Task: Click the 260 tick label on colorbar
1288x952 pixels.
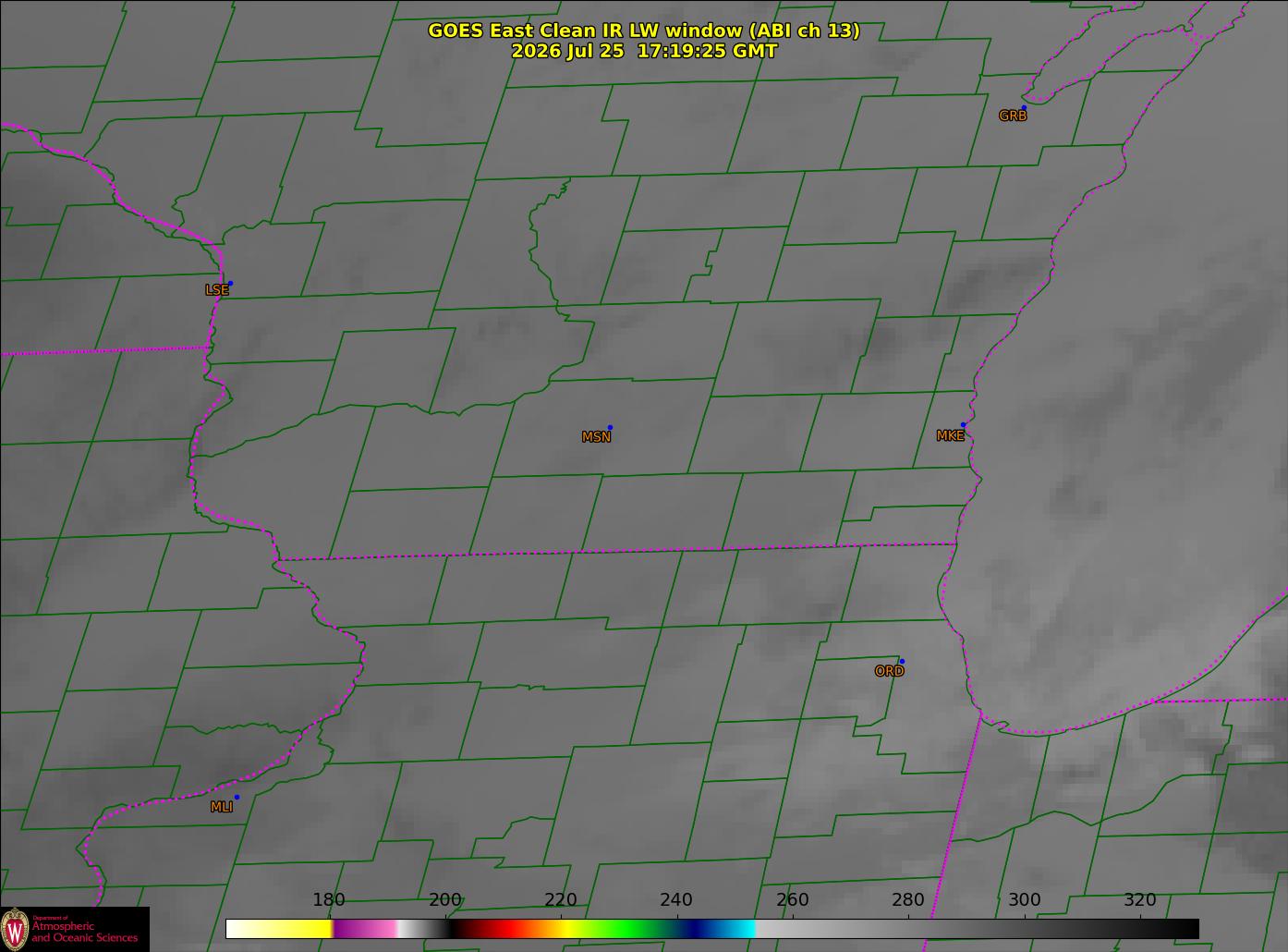Action: pos(792,900)
